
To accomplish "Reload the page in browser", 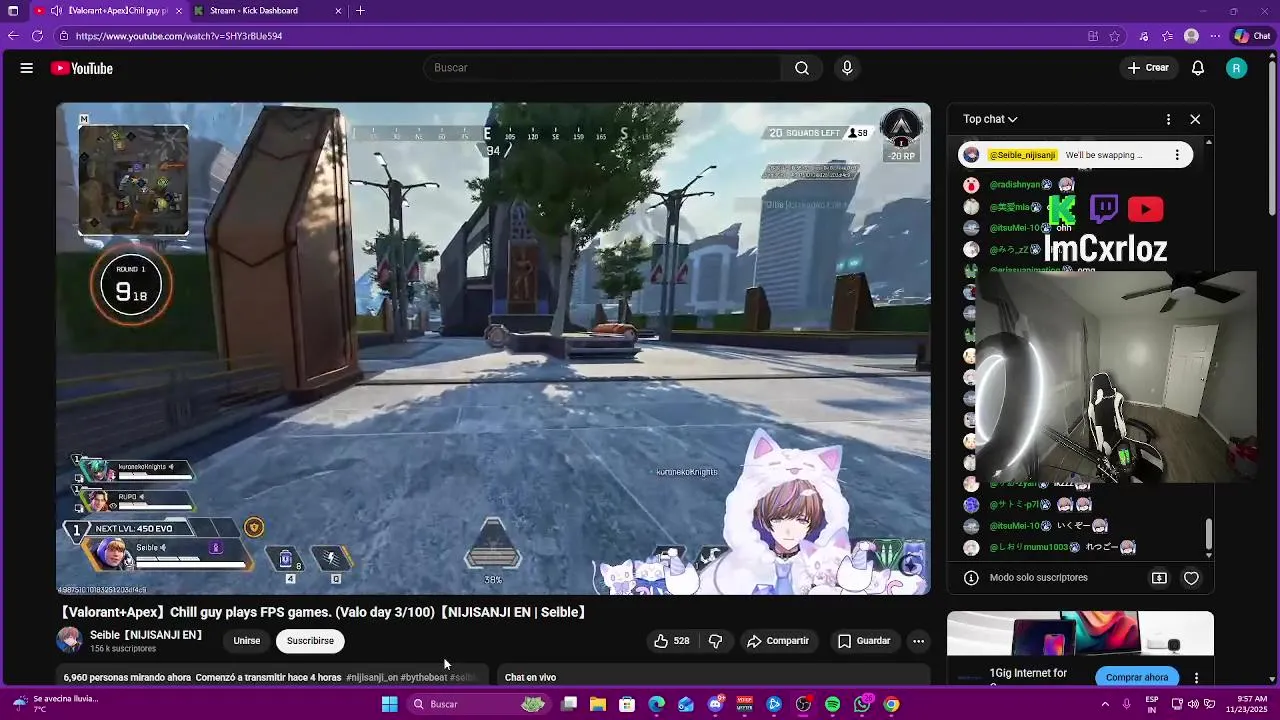I will (x=37, y=36).
